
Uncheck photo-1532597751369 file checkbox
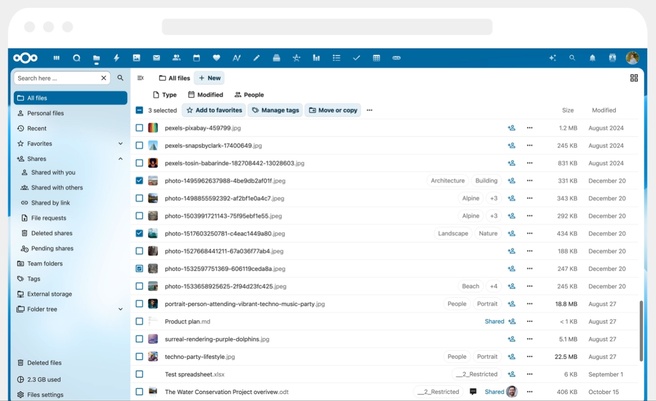(139, 269)
